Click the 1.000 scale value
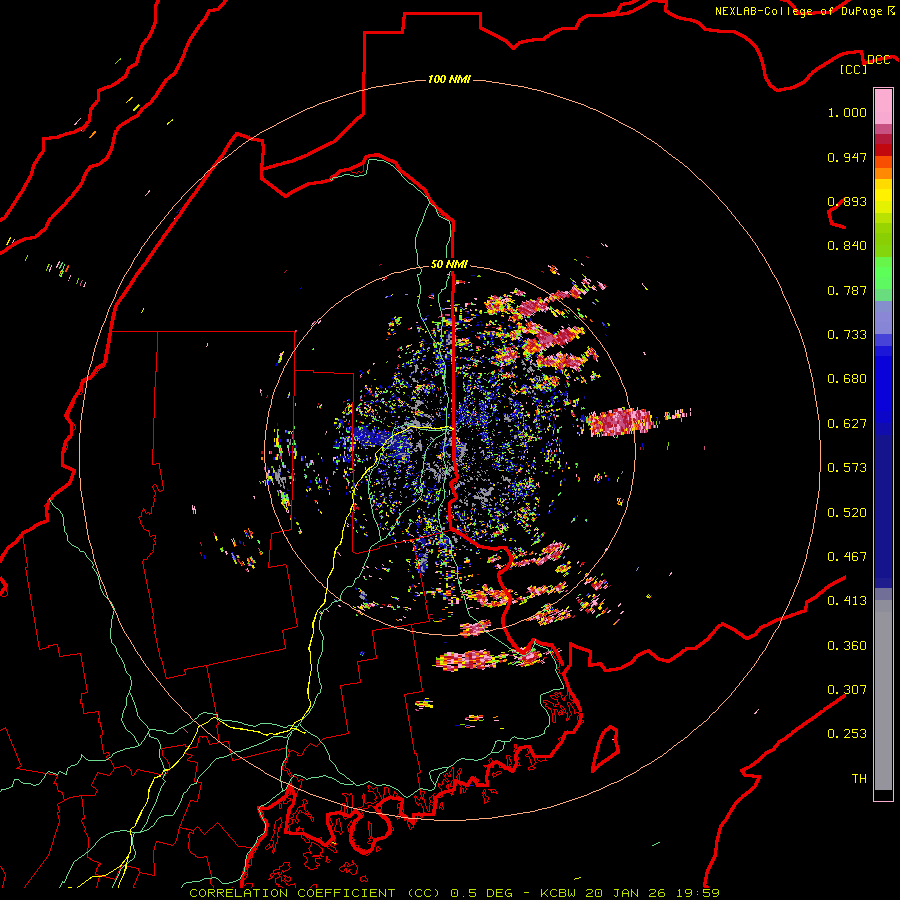 click(x=847, y=112)
